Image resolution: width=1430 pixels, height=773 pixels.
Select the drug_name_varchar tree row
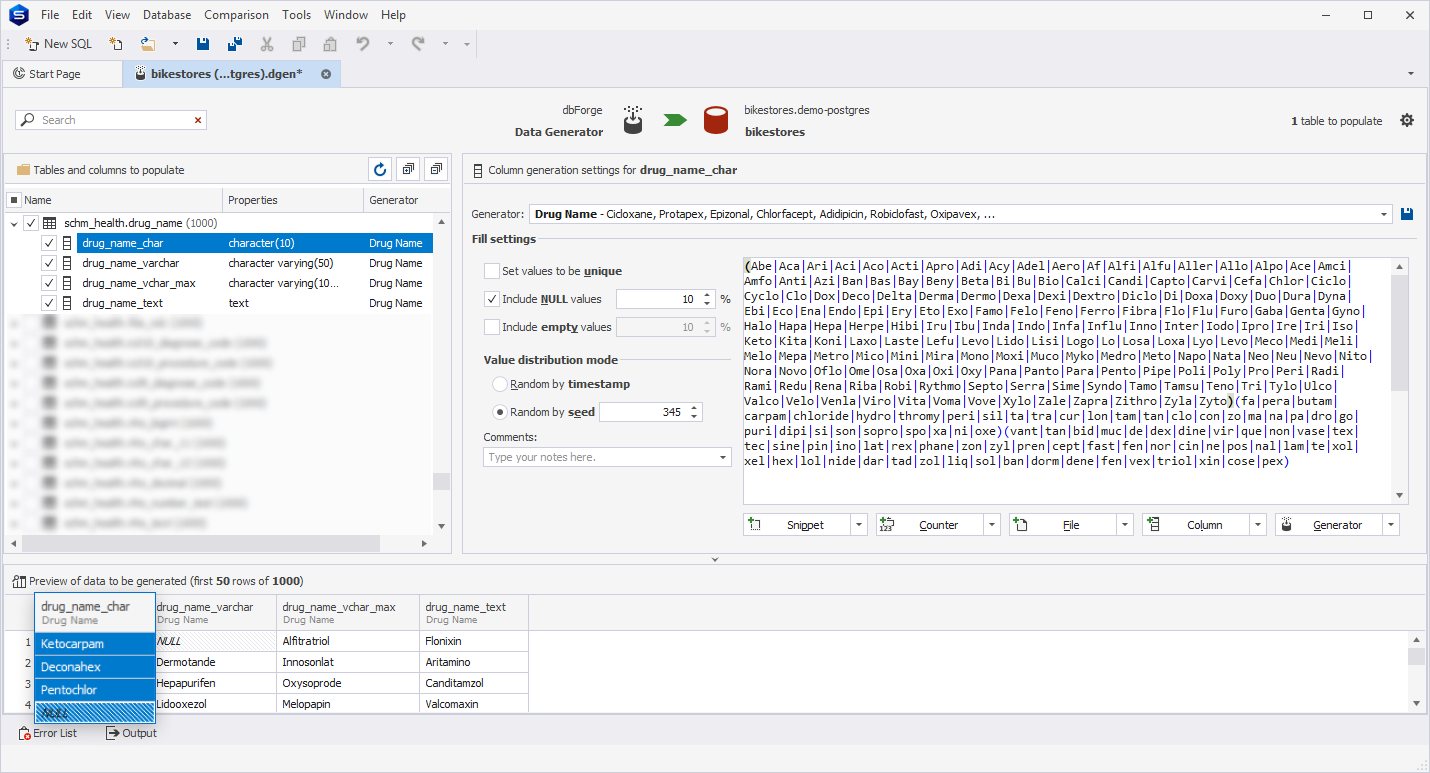pos(254,263)
